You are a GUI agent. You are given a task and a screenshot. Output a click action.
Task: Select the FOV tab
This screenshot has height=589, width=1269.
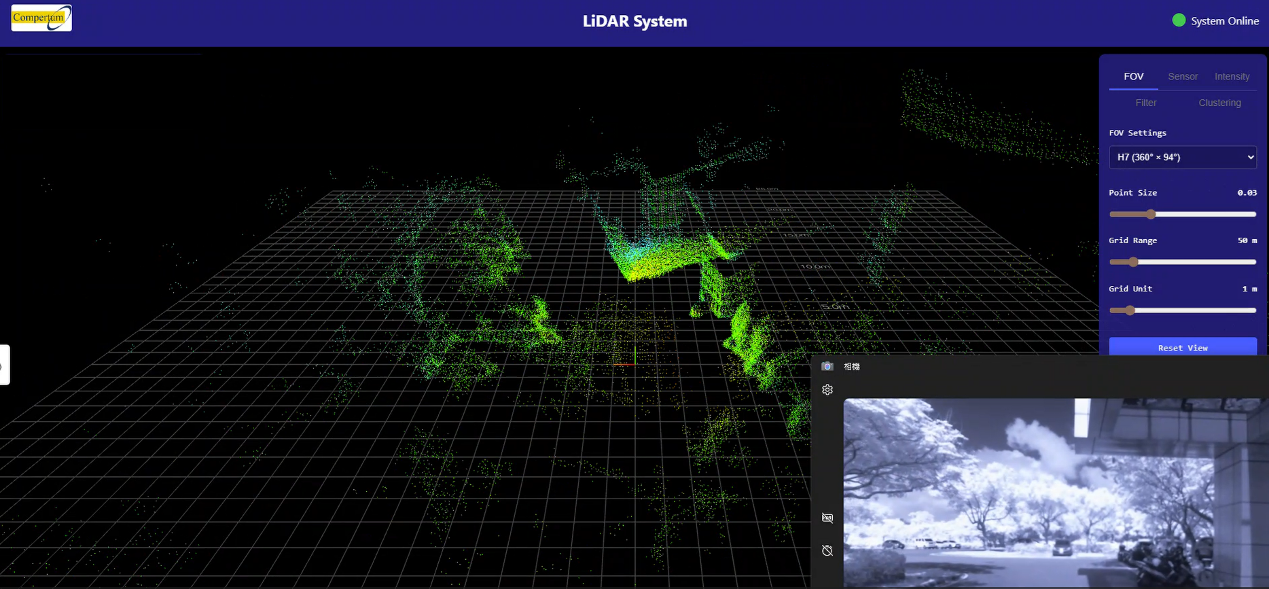[x=1133, y=77]
